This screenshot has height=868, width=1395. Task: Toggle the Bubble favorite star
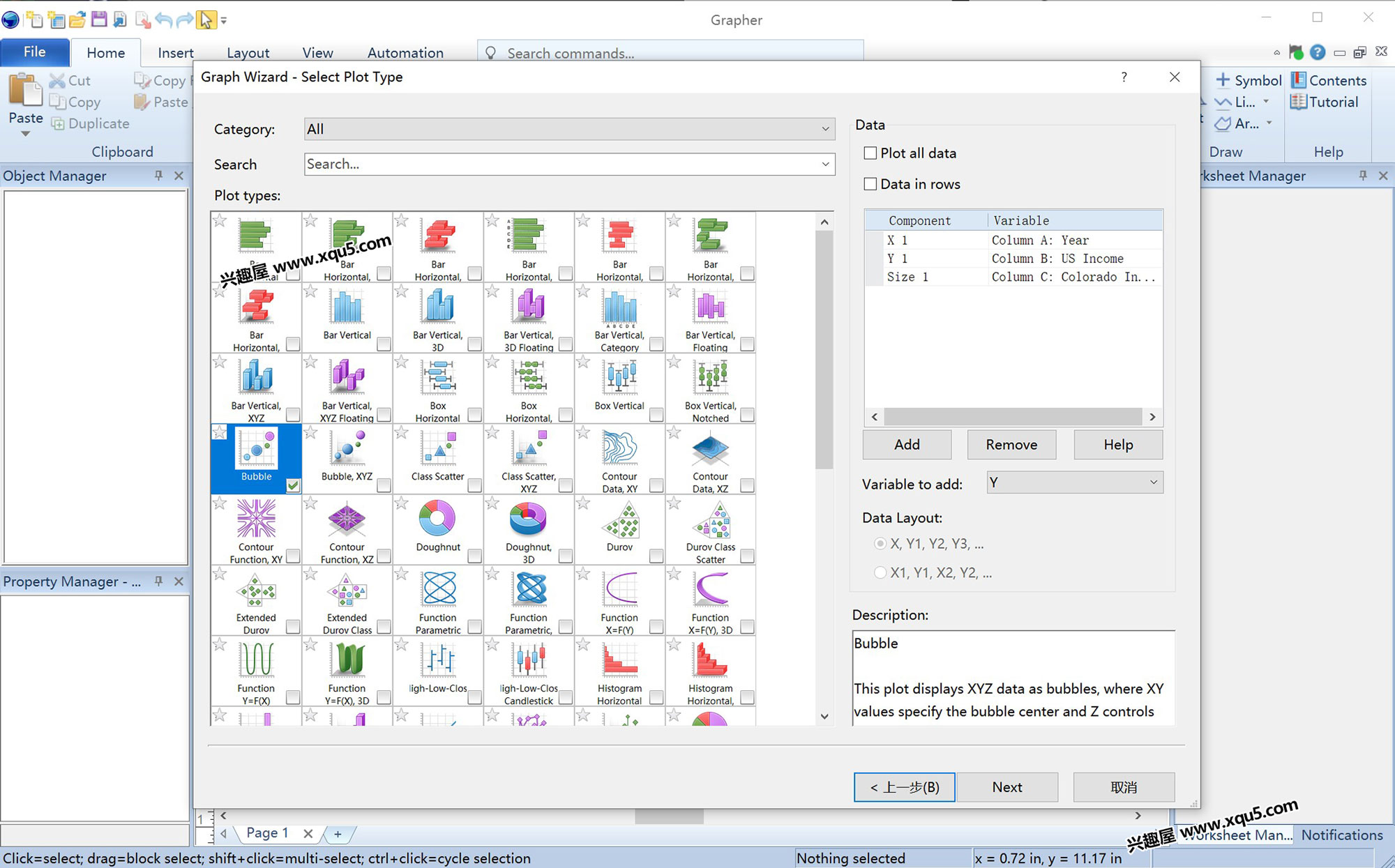click(x=220, y=433)
